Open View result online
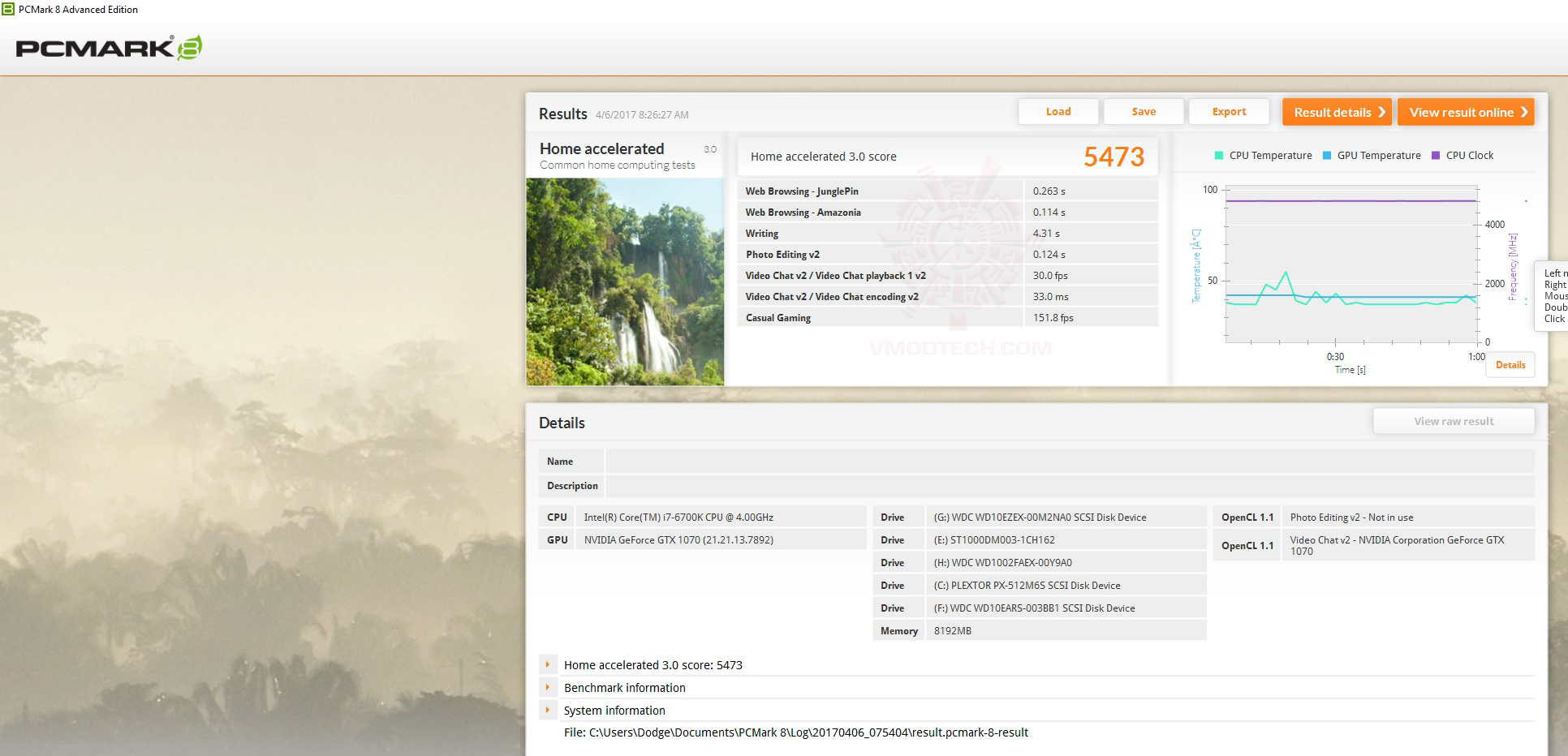 click(1466, 112)
